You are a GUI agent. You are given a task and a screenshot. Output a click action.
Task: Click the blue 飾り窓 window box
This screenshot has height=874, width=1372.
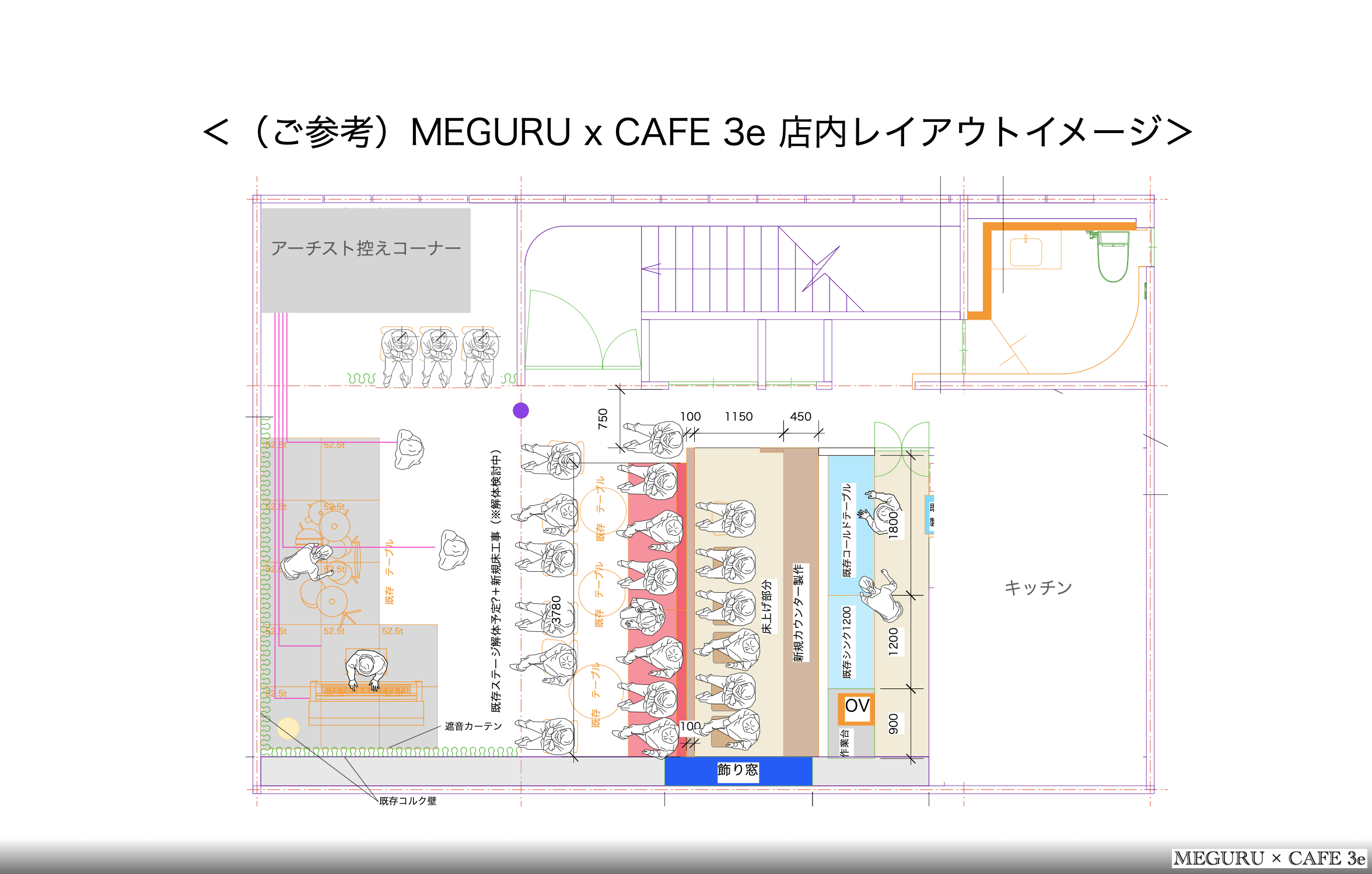click(738, 771)
